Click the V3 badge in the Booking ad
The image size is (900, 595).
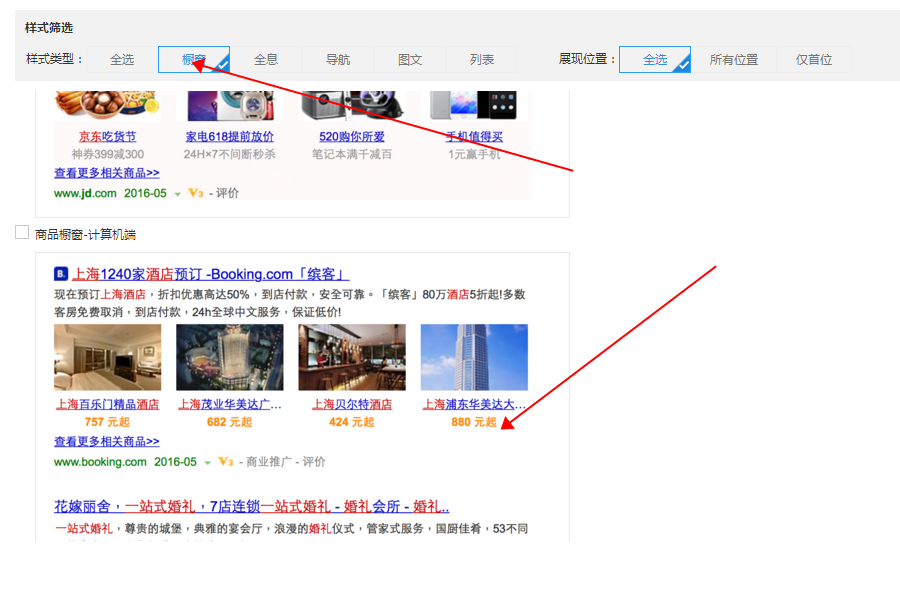226,462
